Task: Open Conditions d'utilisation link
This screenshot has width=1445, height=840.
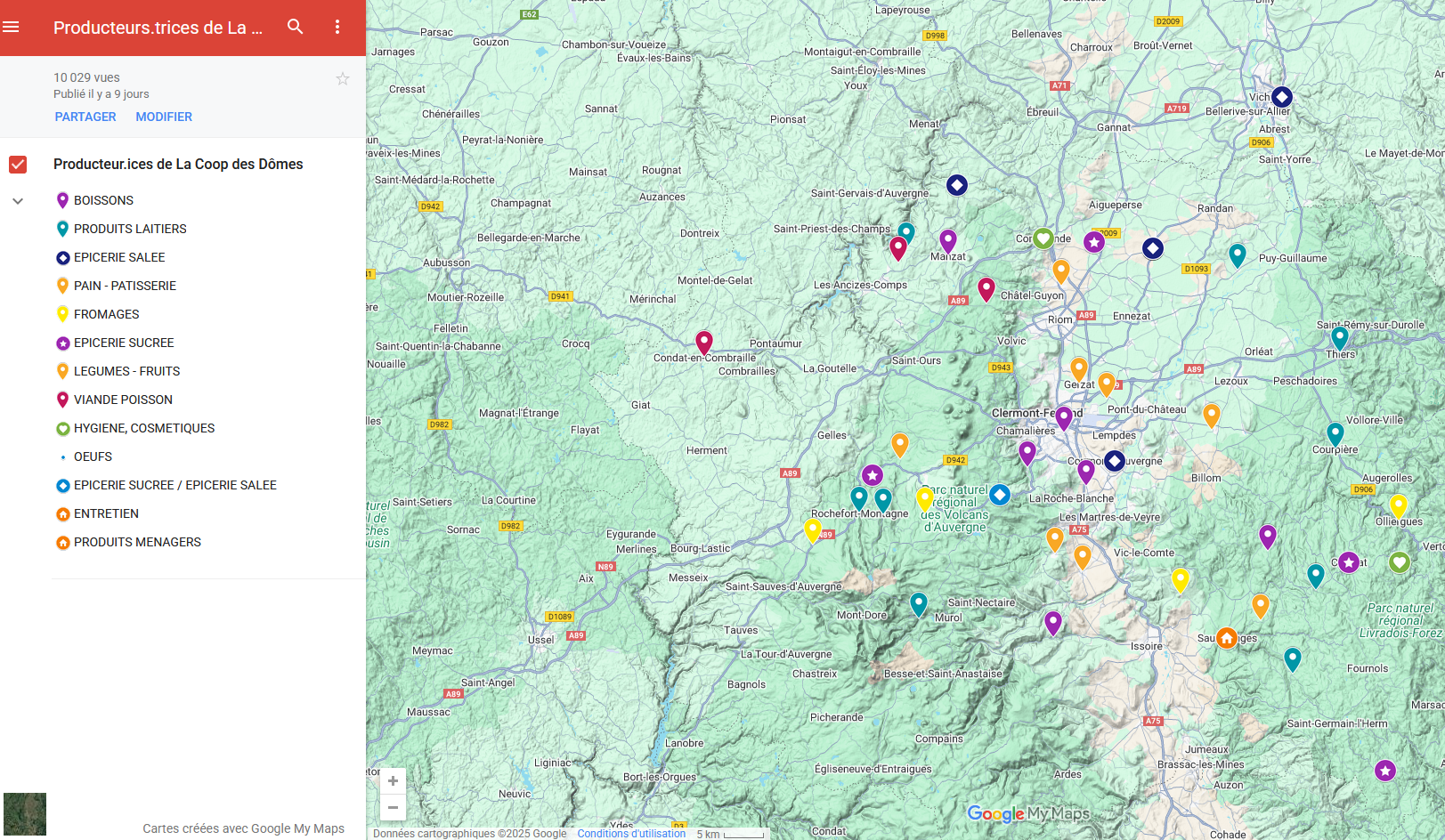Action: 631,834
